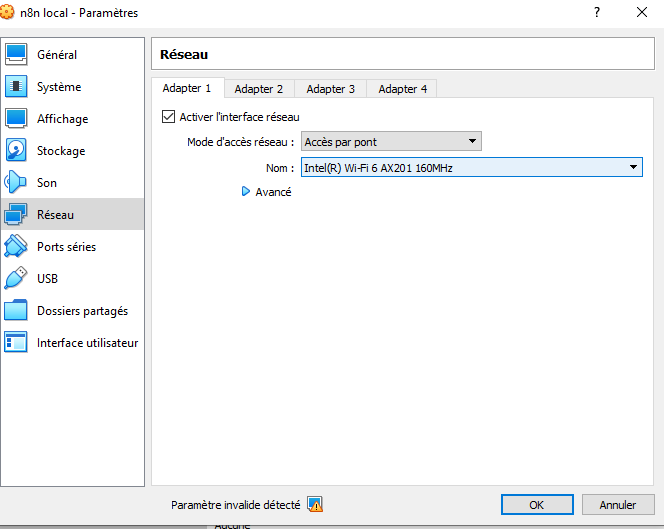The height and width of the screenshot is (529, 664).
Task: Uncheck Activer l'interface réseau checkbox
Action: click(x=168, y=117)
